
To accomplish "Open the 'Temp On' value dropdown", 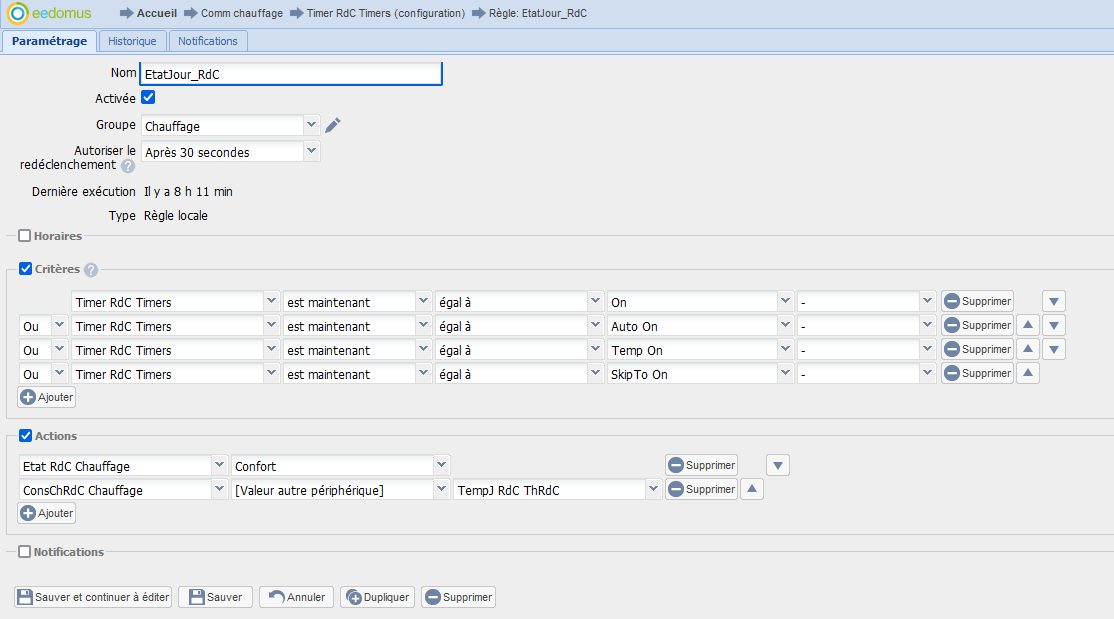I will [785, 350].
